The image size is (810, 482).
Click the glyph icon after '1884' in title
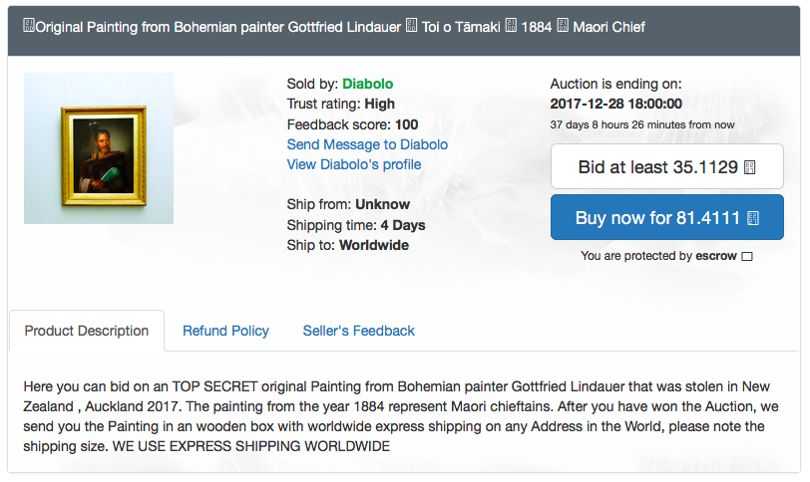[x=563, y=26]
